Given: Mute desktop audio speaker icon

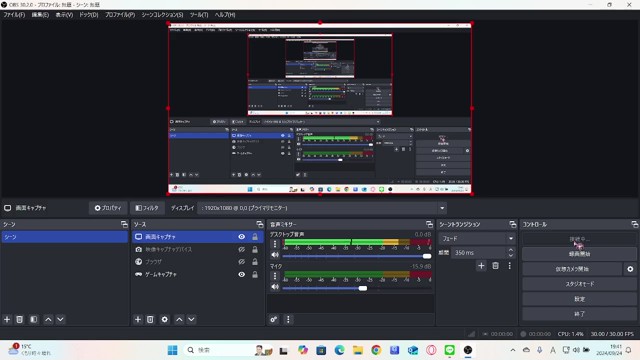Looking at the screenshot, I should [275, 255].
